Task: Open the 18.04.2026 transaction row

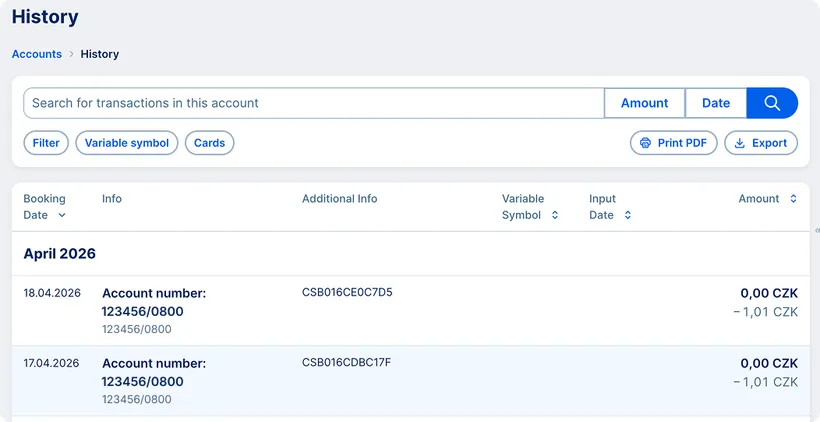Action: point(410,311)
